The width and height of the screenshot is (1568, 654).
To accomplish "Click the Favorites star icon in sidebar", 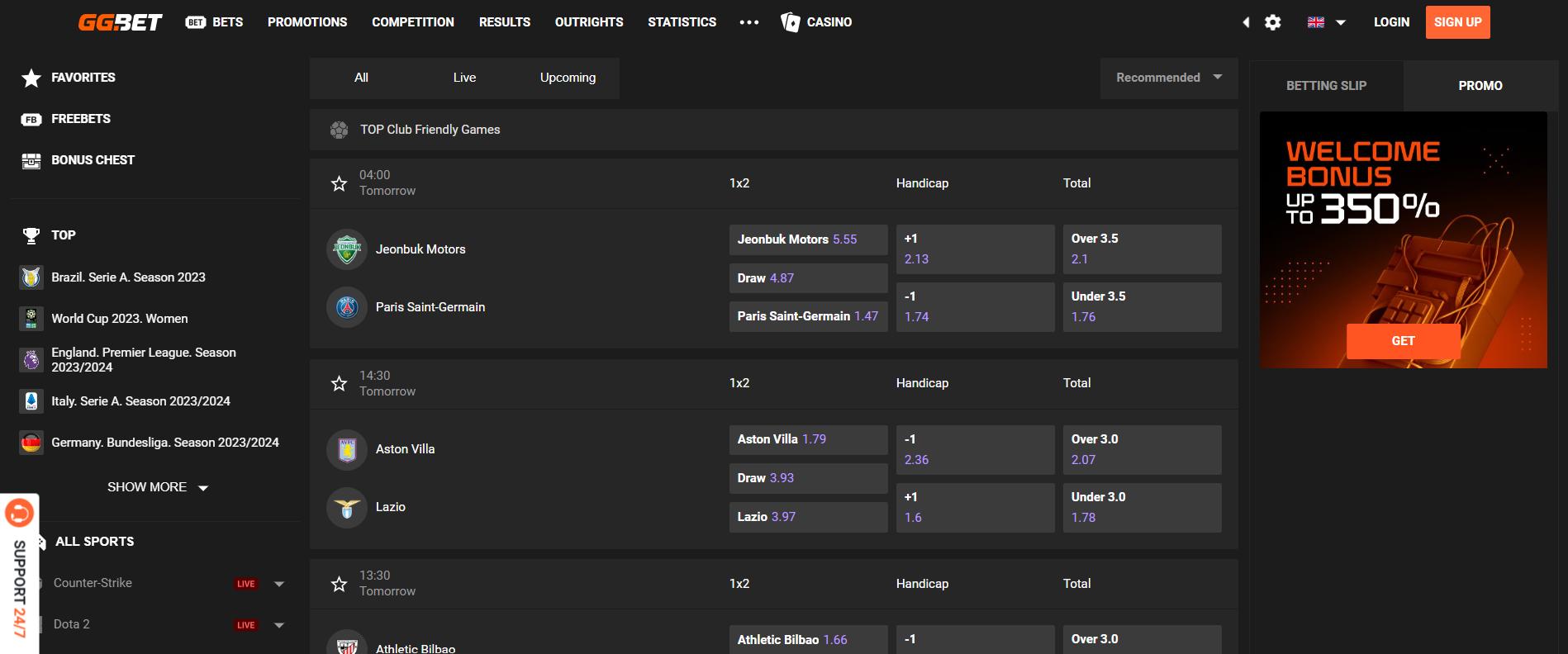I will [x=31, y=78].
